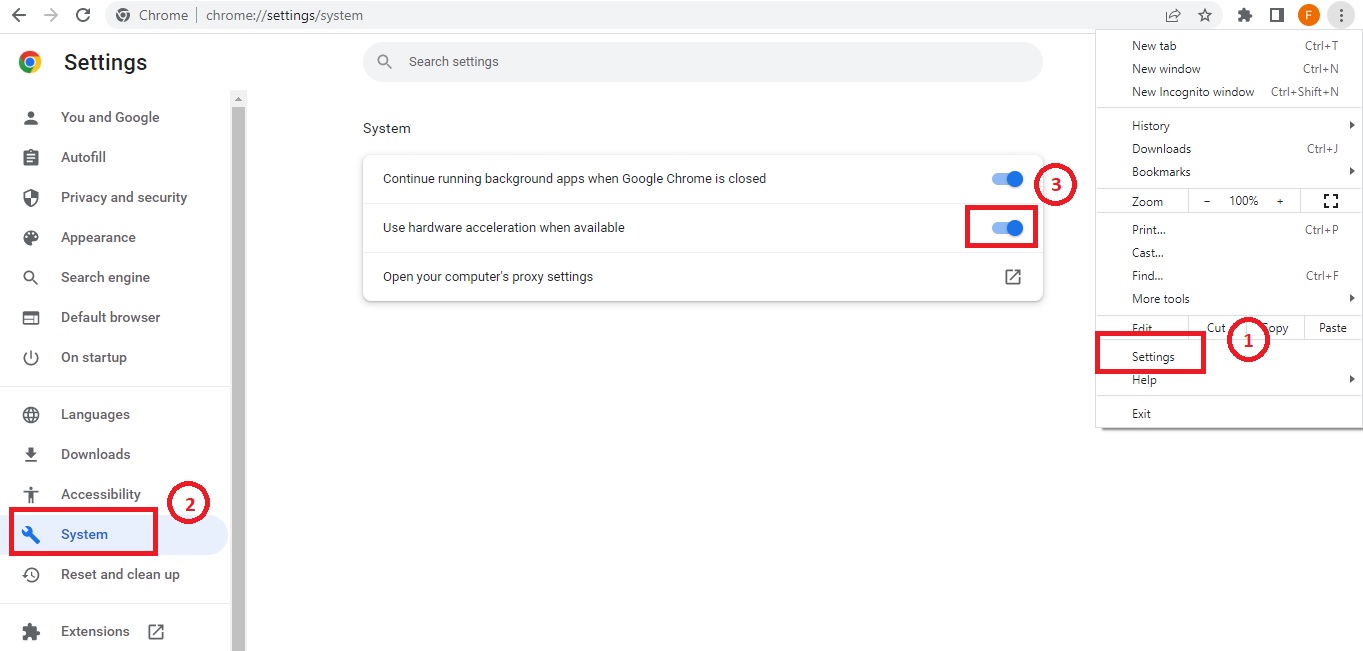
Task: Choose Print from the menu
Action: [1229, 230]
